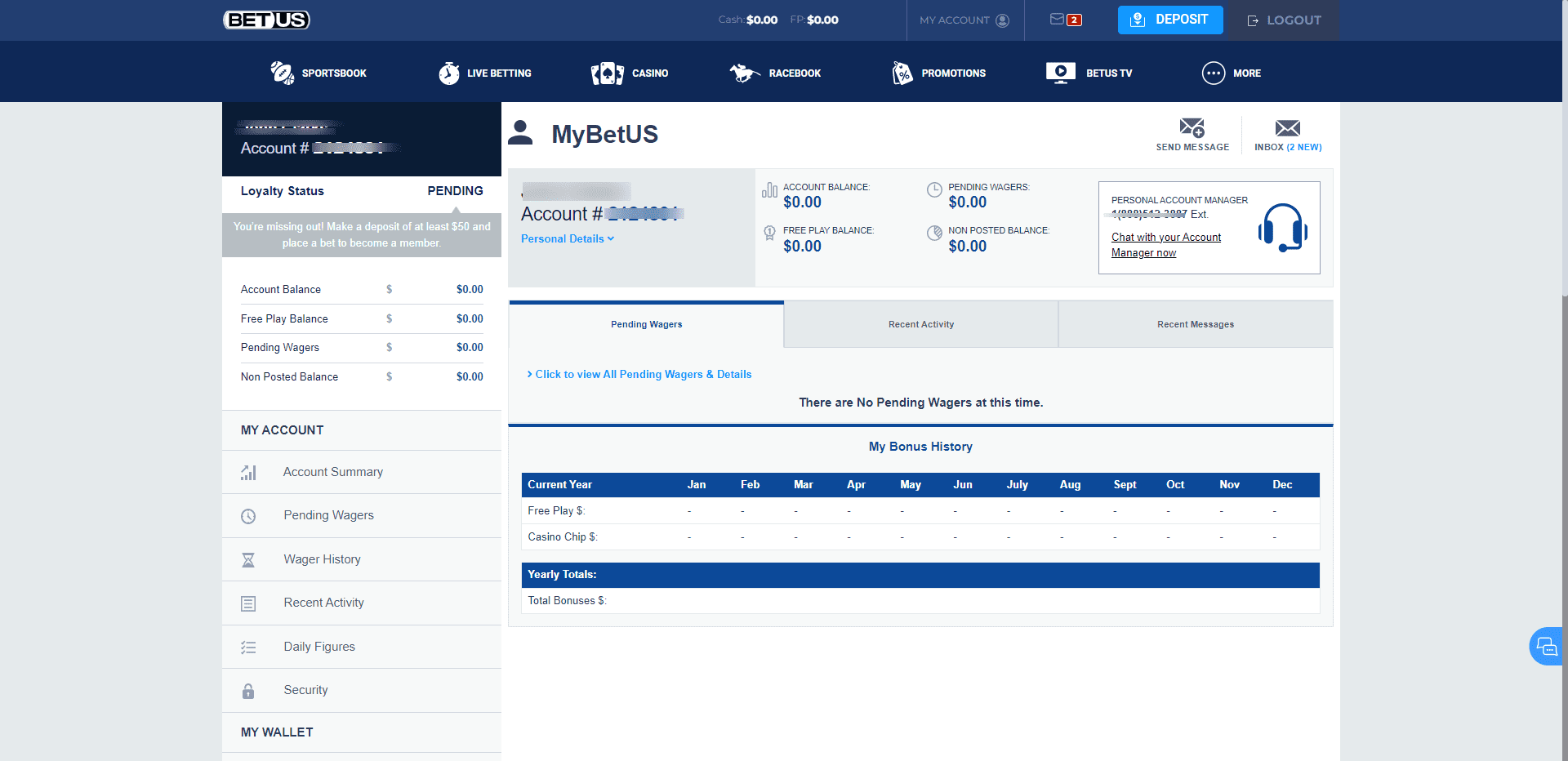This screenshot has height=761, width=1568.
Task: Click to view All Pending Wagers & Details
Action: pyautogui.click(x=639, y=375)
